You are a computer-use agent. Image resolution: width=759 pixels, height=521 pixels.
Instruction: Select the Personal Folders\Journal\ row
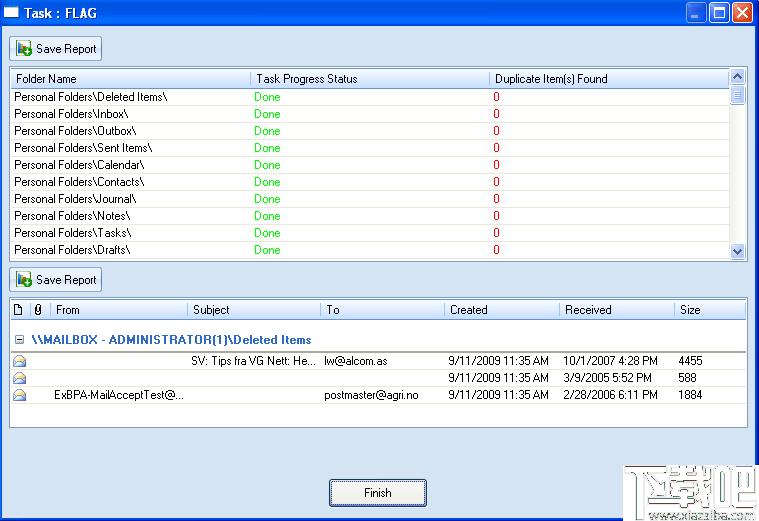pyautogui.click(x=370, y=199)
